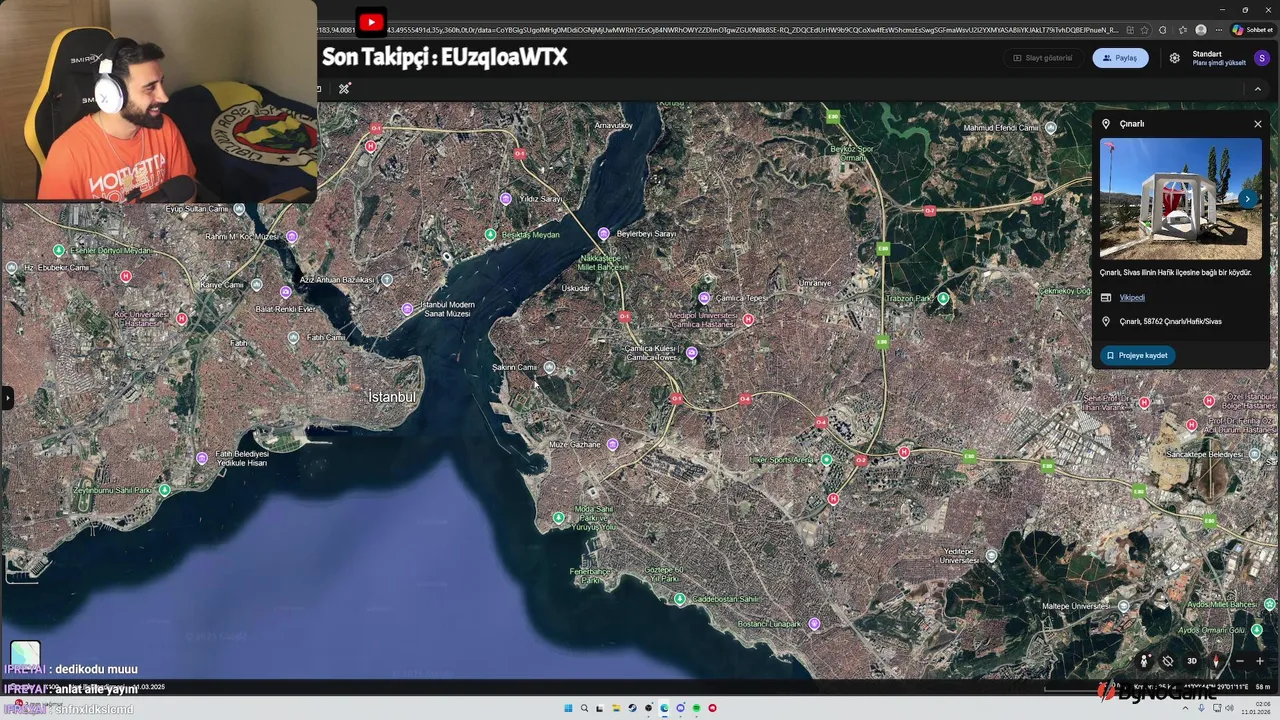Click the Fatih Belediyesi Yedikule Hisarı marker
The height and width of the screenshot is (720, 1280).
click(x=202, y=458)
